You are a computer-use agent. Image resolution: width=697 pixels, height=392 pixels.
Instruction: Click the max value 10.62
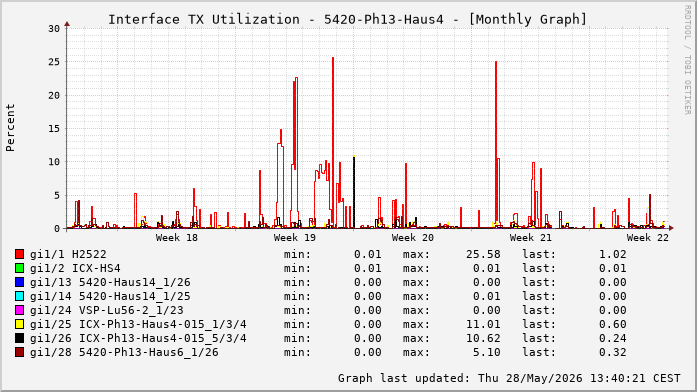coord(483,338)
